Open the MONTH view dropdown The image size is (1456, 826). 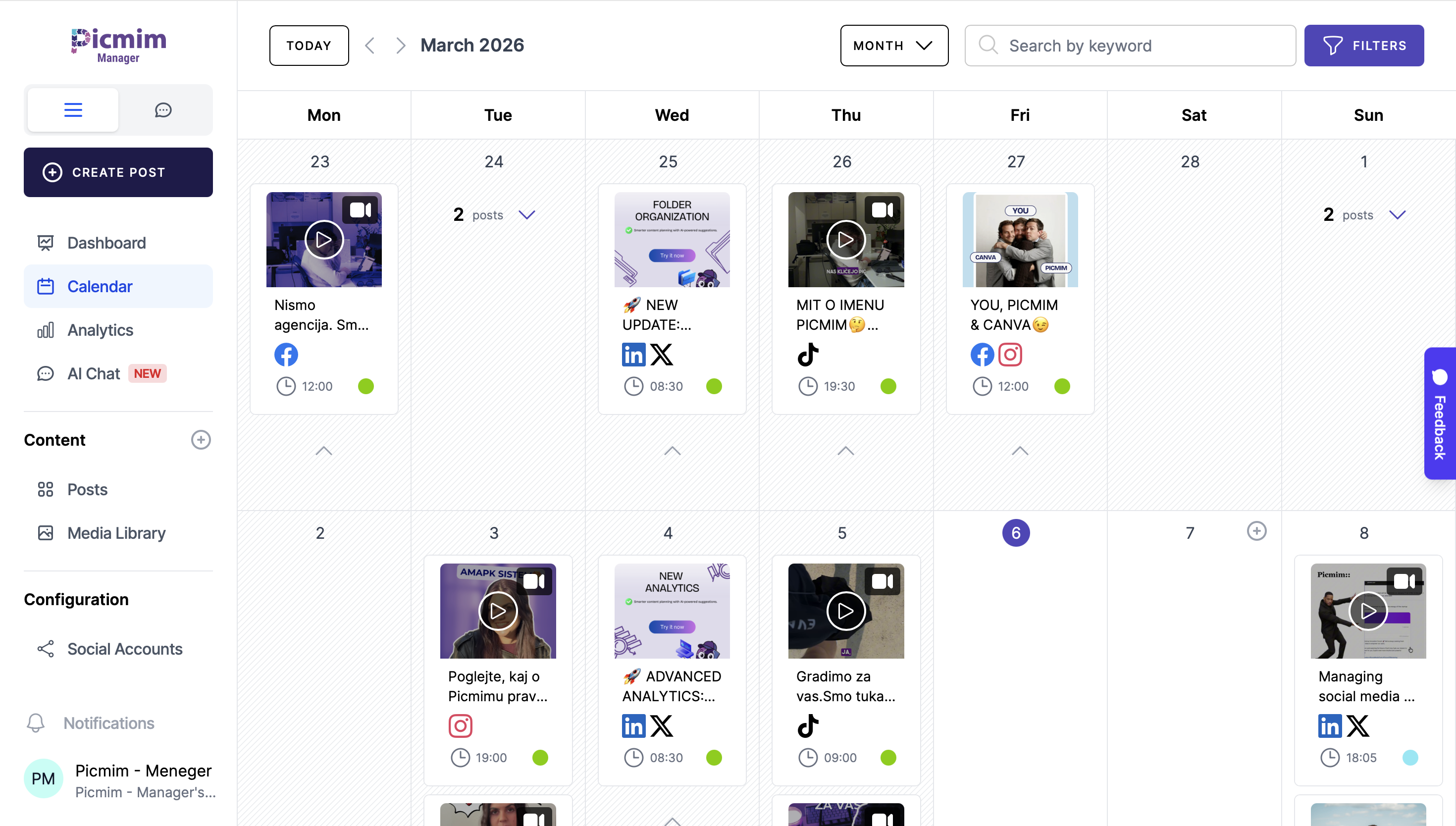[x=894, y=46]
